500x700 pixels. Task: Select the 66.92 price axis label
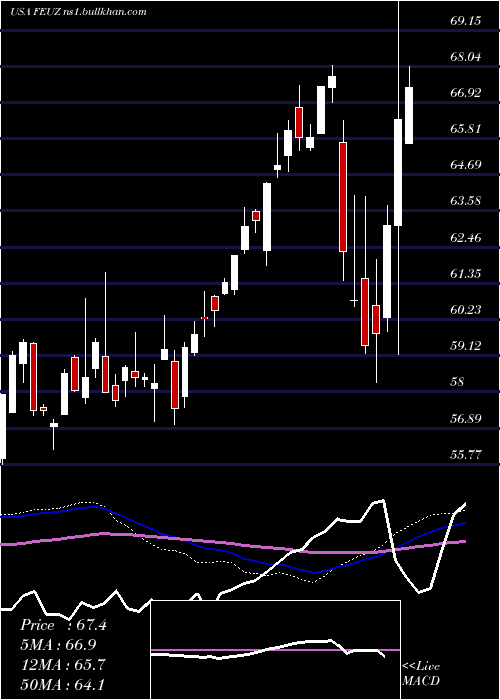tap(466, 93)
